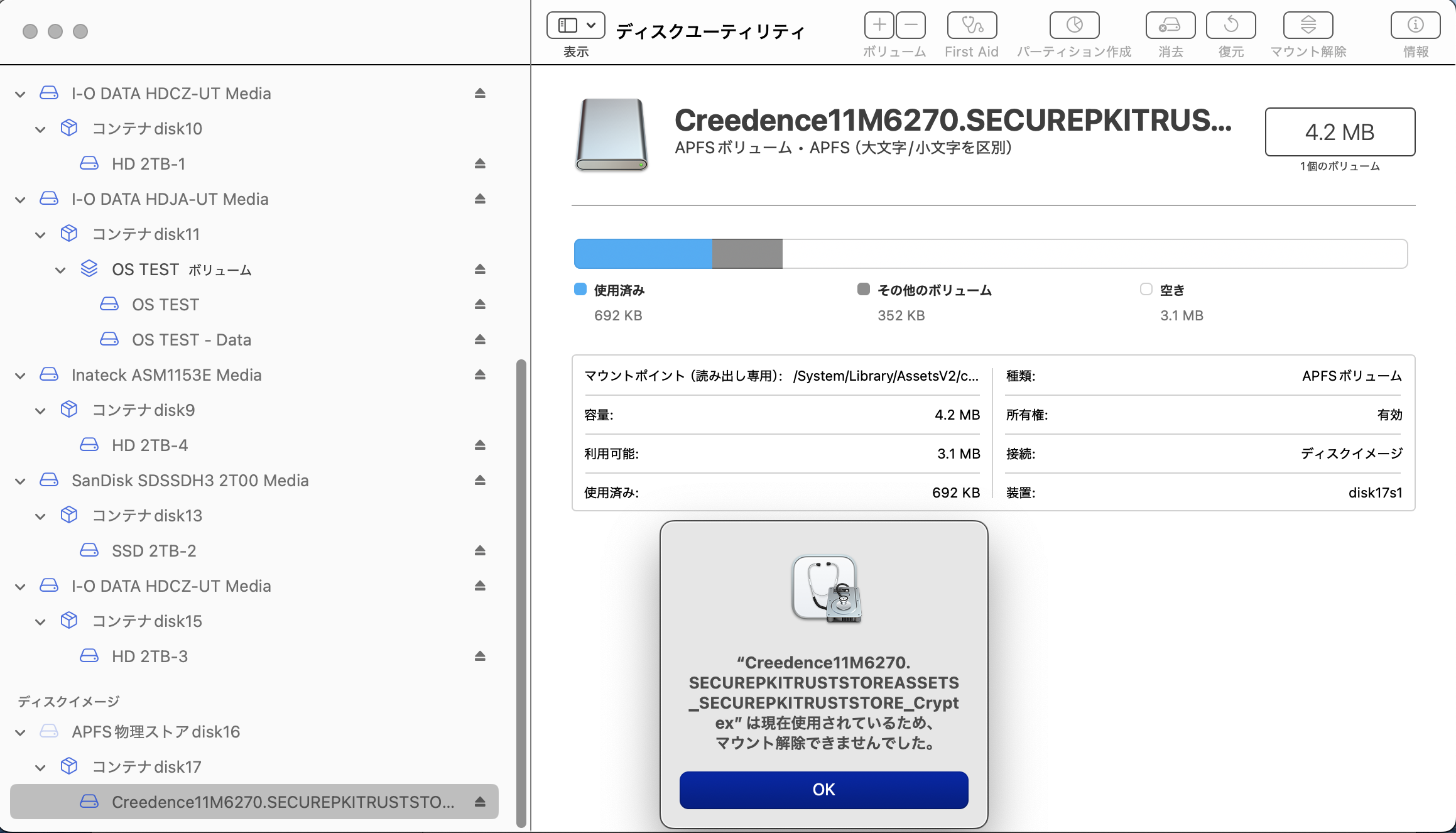
Task: Eject the HD 2TB-1 volume
Action: 480,164
